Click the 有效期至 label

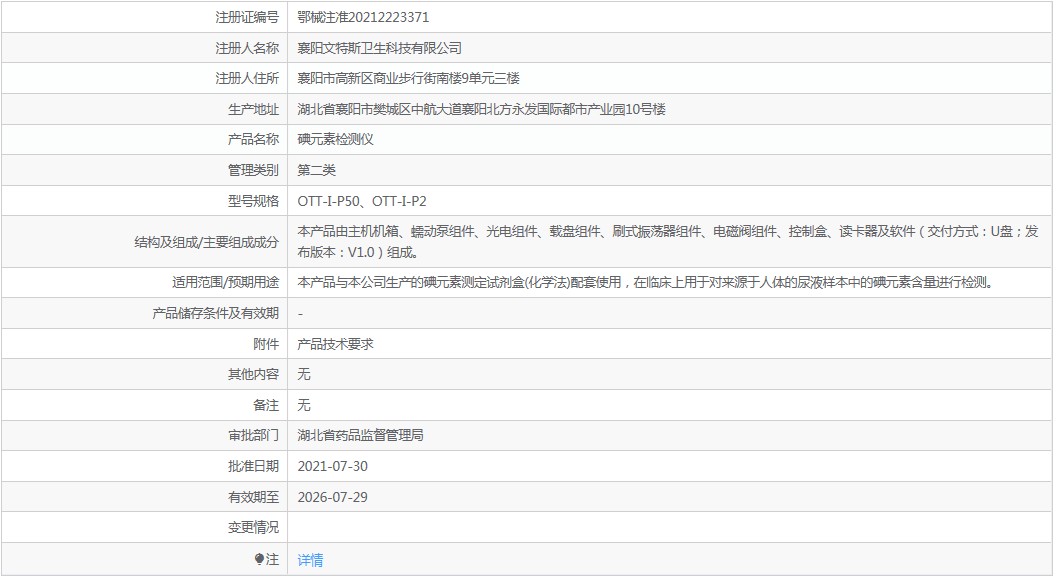click(x=253, y=497)
